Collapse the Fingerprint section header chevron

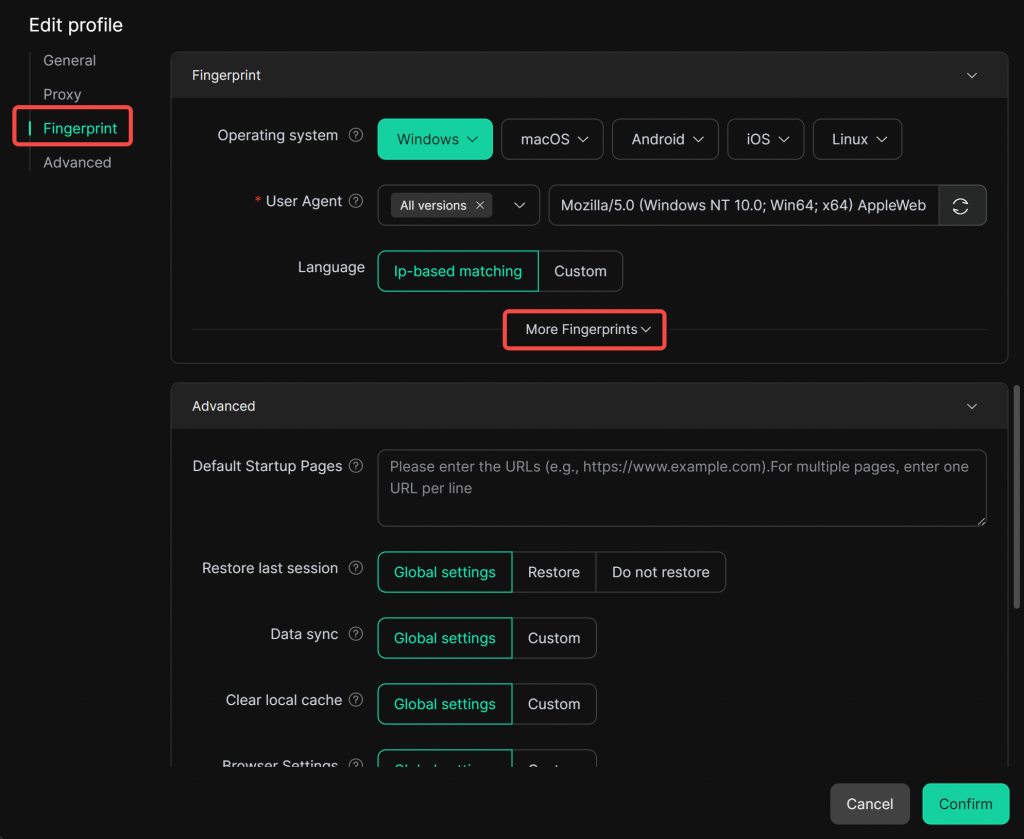[971, 76]
